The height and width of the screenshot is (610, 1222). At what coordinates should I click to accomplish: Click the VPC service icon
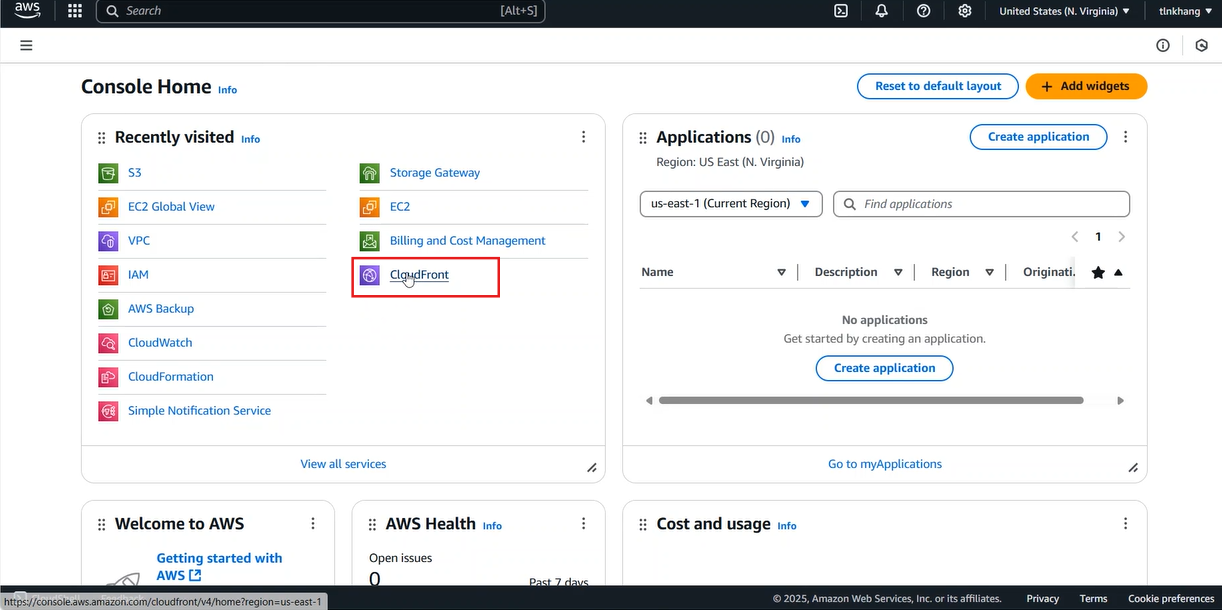pyautogui.click(x=108, y=241)
